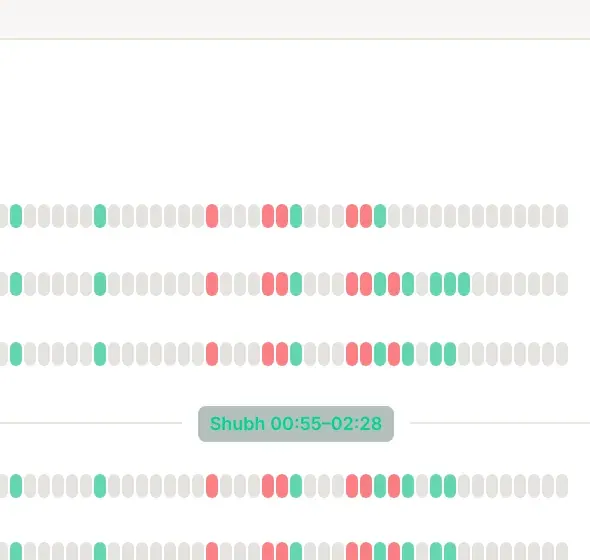Select the last red pill in the row below the Shubh label

click(x=394, y=486)
